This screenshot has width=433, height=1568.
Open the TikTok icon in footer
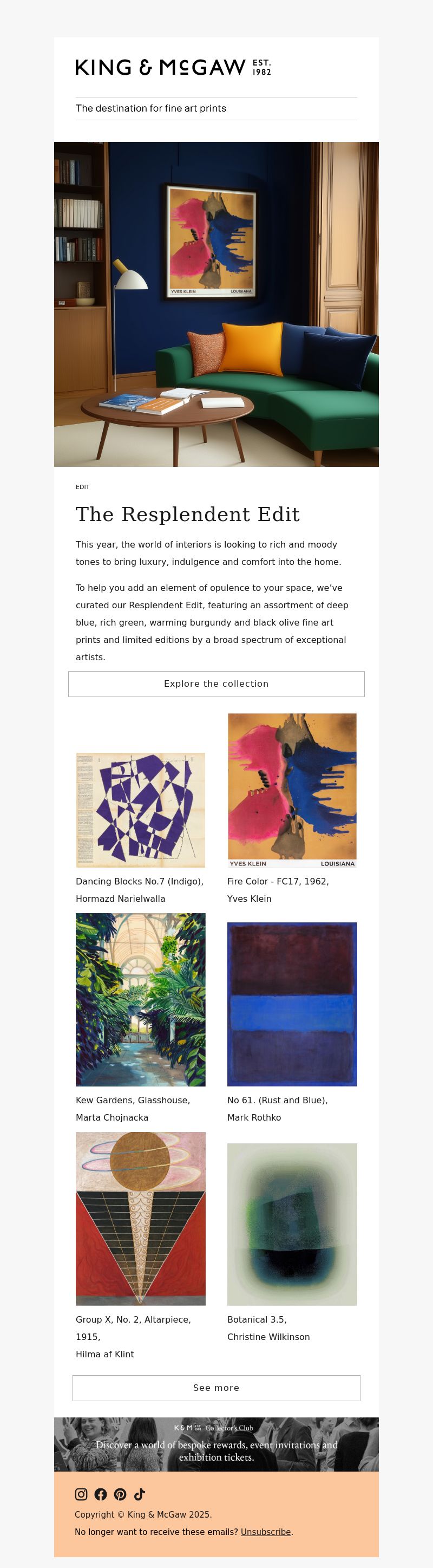(140, 1494)
